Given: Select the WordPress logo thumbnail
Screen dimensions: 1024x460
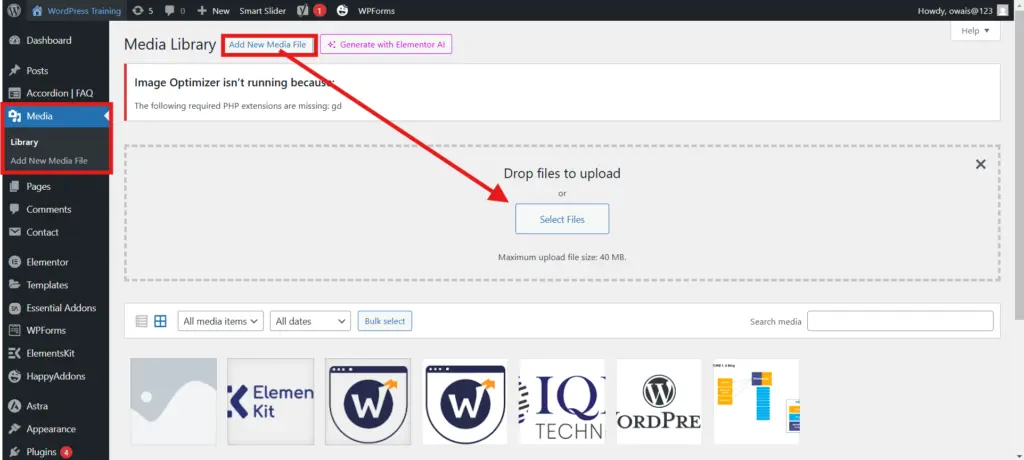Looking at the screenshot, I should [x=659, y=401].
